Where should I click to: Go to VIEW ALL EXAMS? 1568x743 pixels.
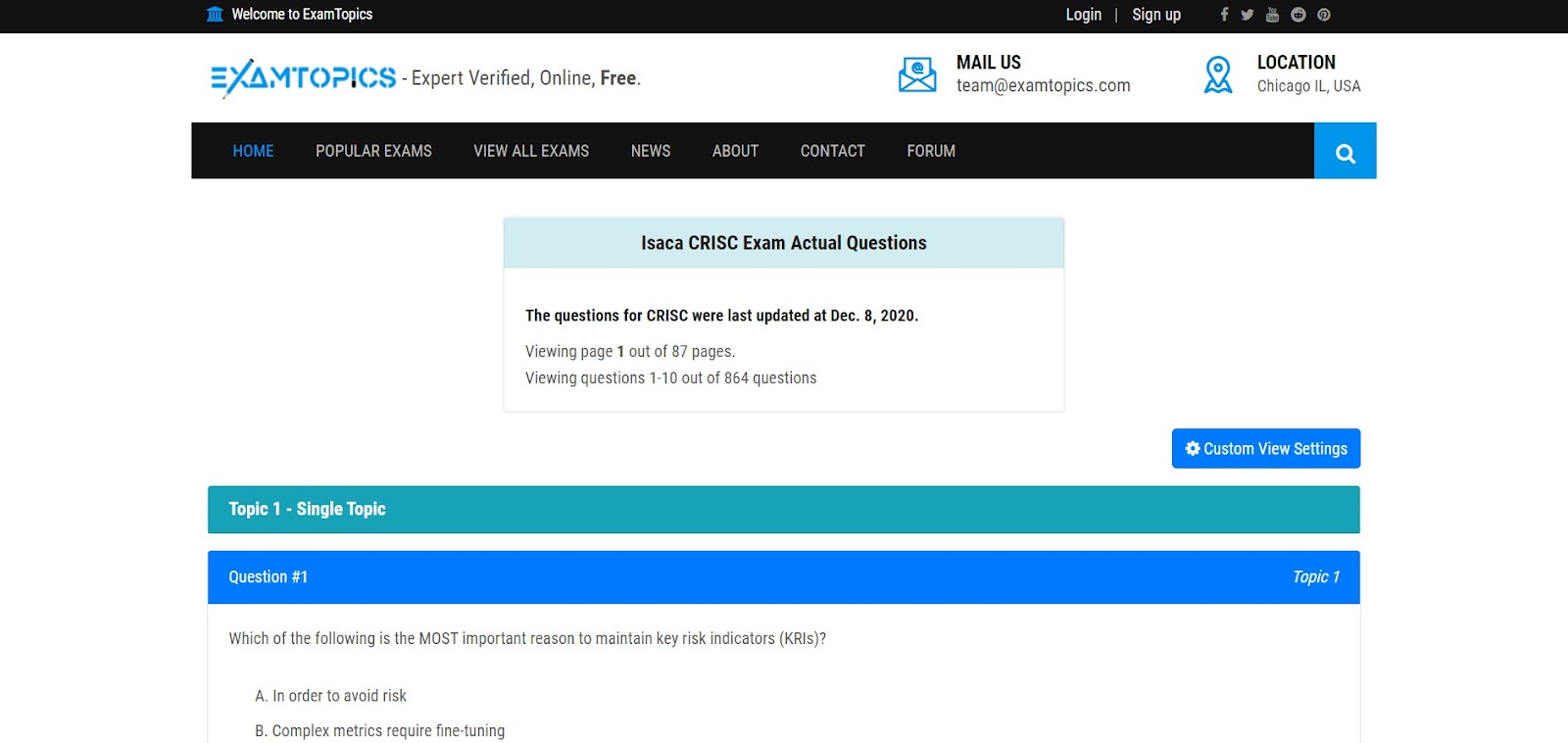[x=531, y=151]
